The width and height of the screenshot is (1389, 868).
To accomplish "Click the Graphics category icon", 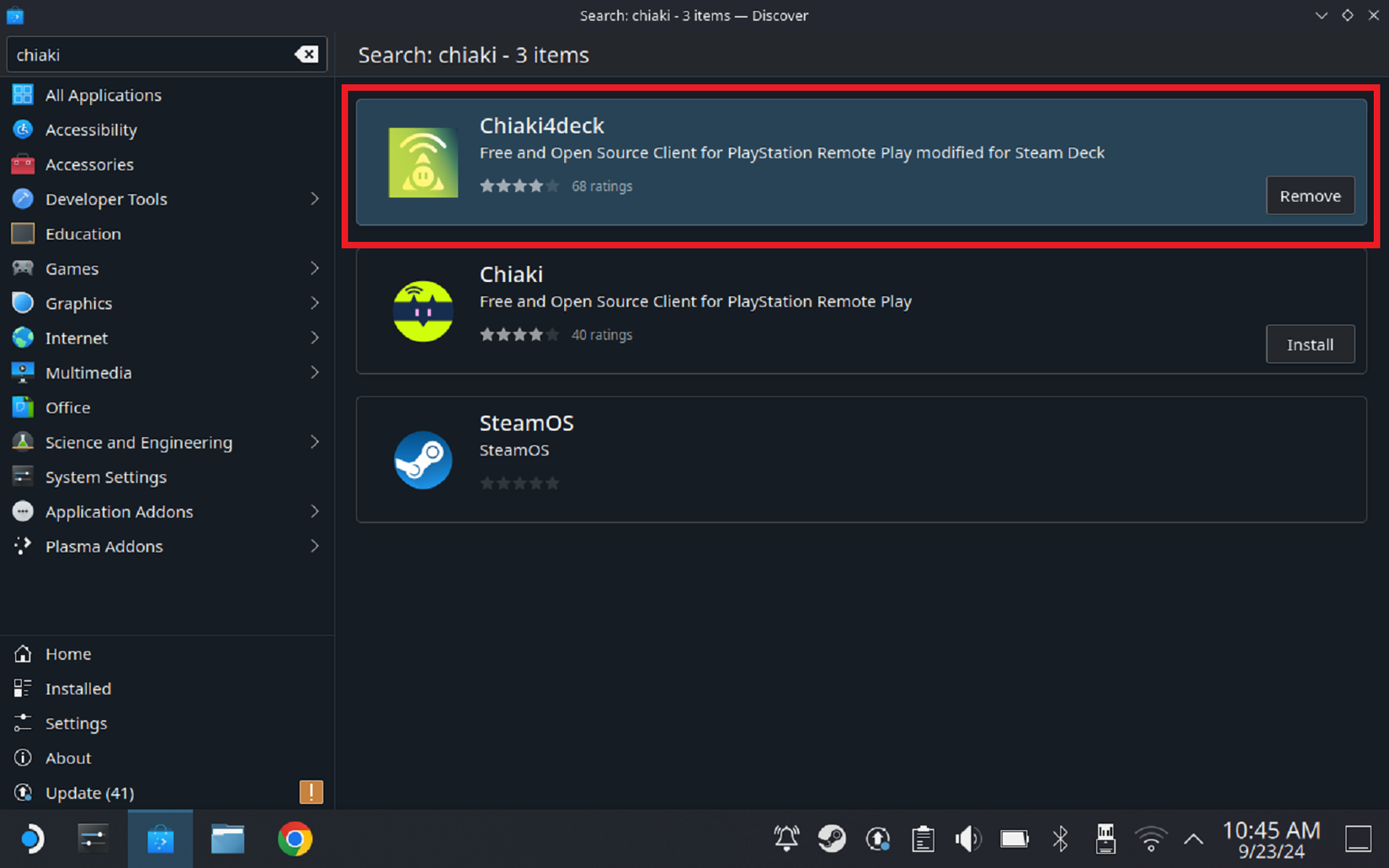I will coord(23,303).
